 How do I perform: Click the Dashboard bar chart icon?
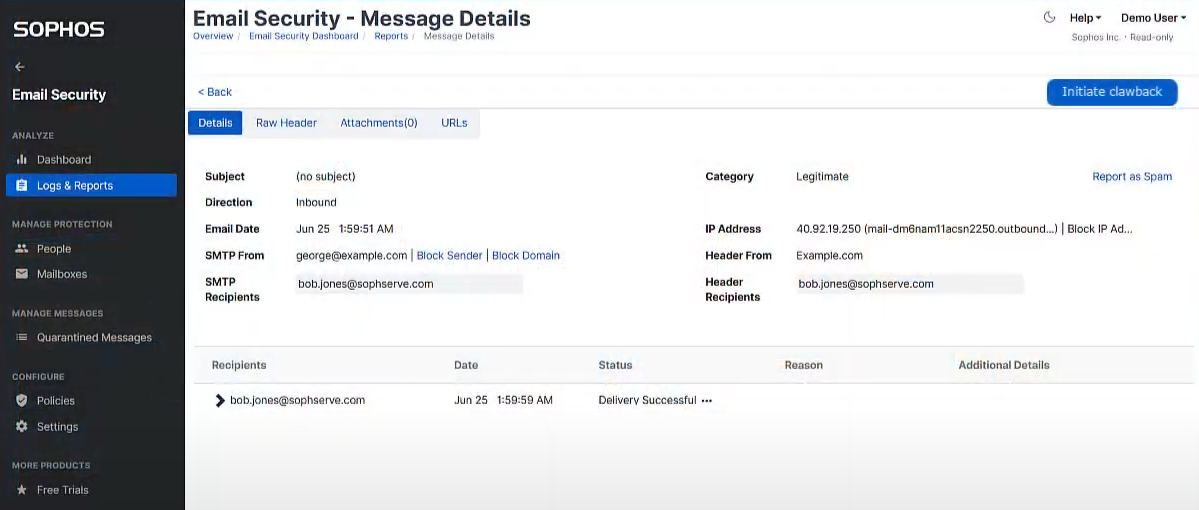click(x=21, y=160)
